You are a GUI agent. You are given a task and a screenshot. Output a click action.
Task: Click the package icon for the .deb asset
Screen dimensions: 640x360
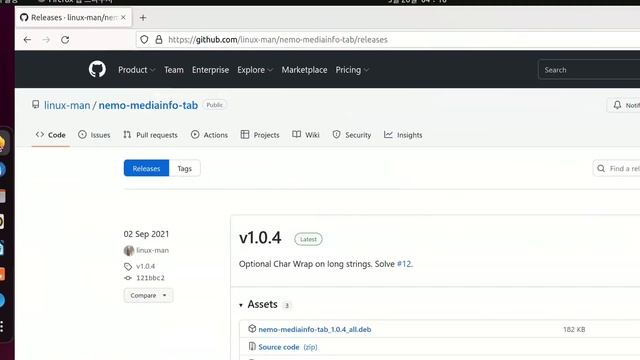point(252,329)
